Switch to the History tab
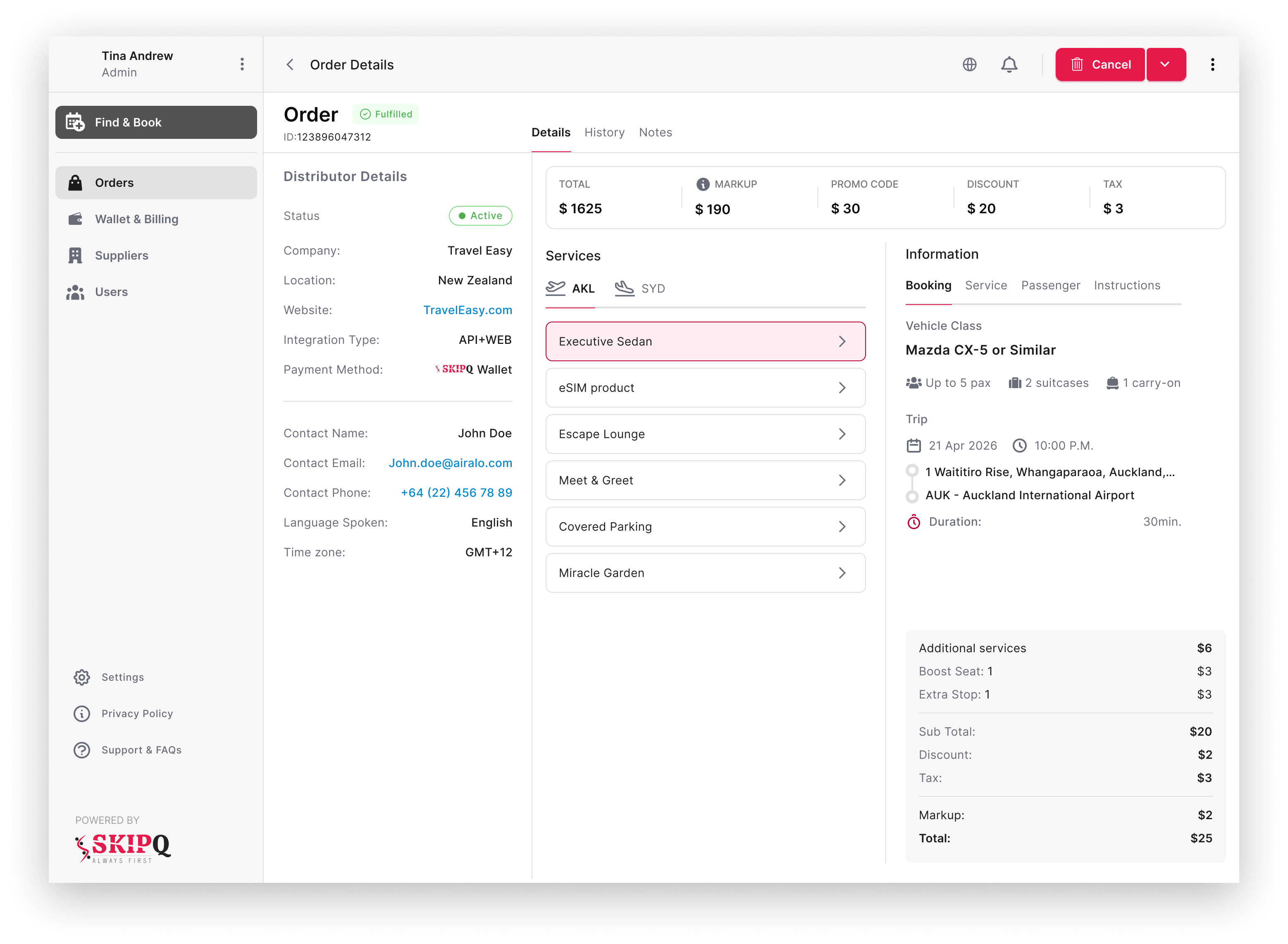Image resolution: width=1288 pixels, height=944 pixels. point(604,133)
